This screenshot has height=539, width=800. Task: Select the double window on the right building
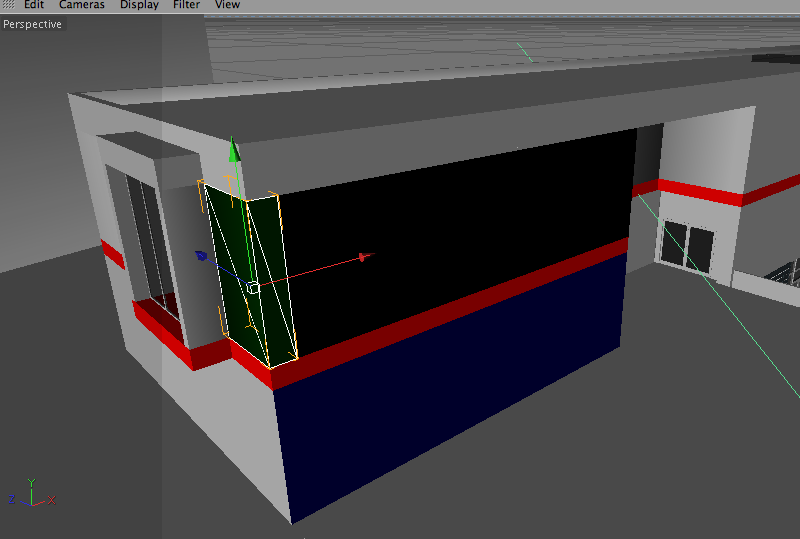click(x=687, y=247)
